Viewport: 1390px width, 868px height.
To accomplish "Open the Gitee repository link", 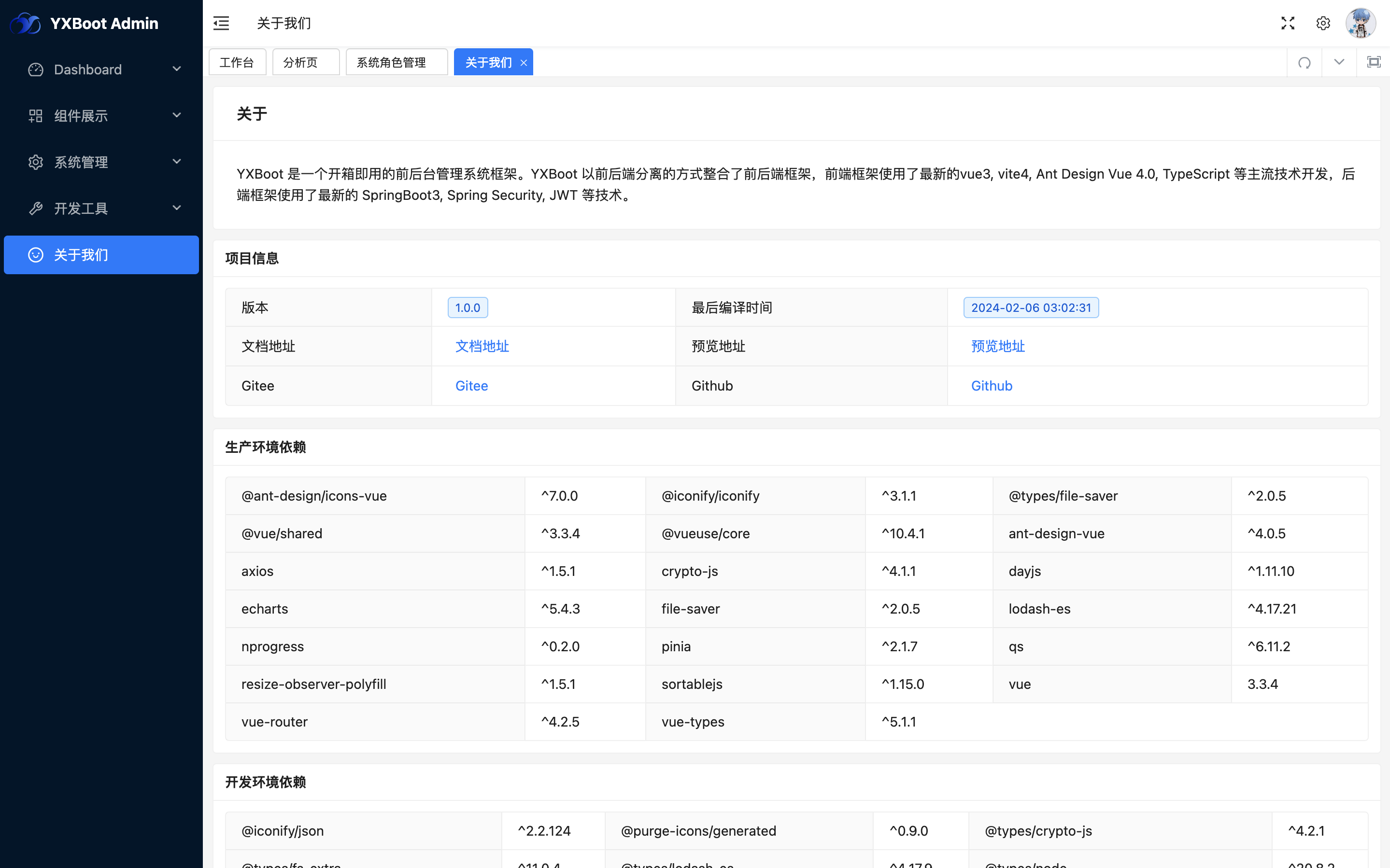I will click(471, 385).
